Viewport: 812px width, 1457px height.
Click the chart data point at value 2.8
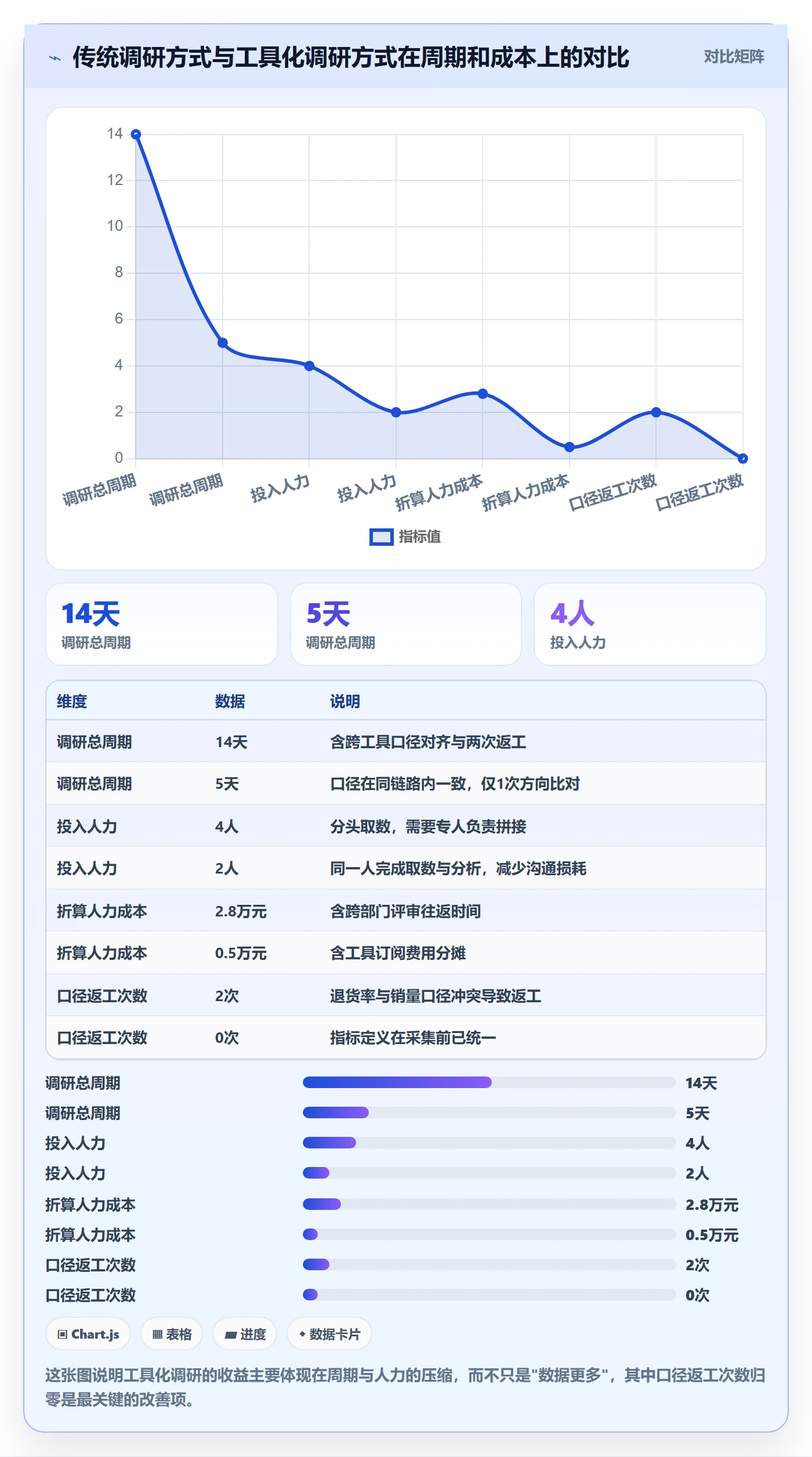coord(483,394)
